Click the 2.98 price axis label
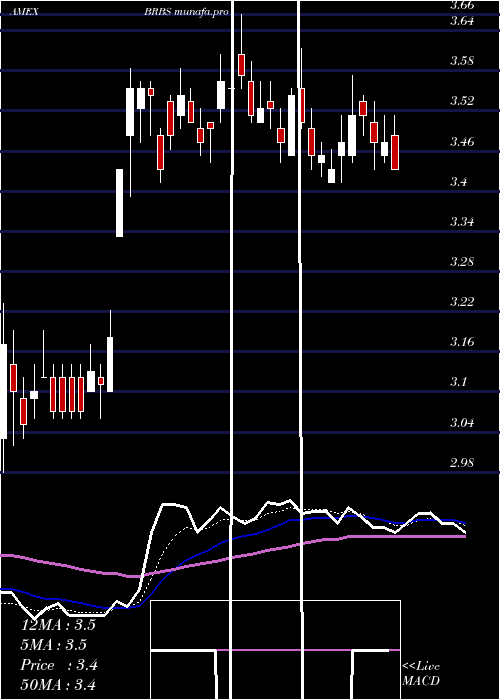The image size is (500, 700). (x=462, y=462)
